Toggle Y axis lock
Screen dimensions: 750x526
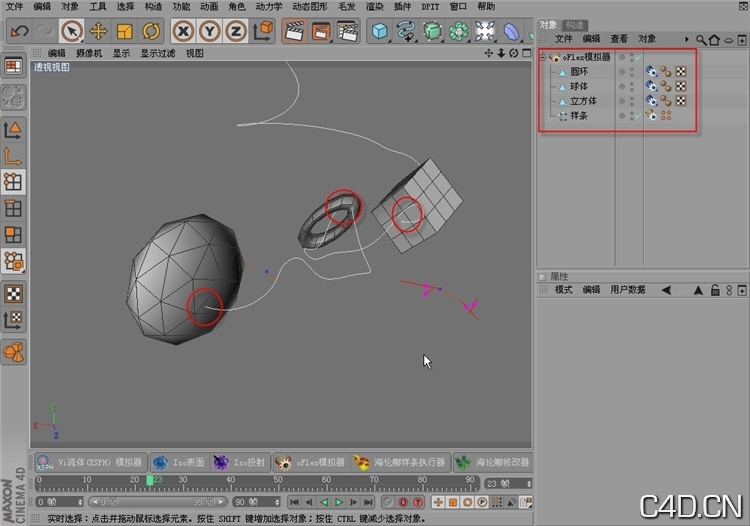click(x=209, y=31)
